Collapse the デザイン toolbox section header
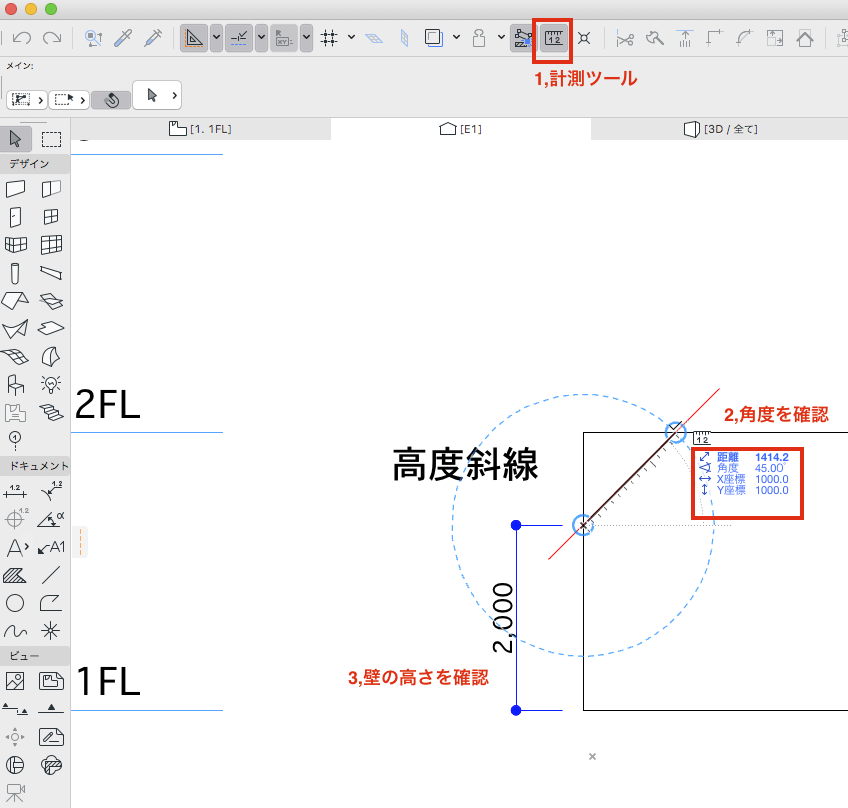 pos(35,163)
